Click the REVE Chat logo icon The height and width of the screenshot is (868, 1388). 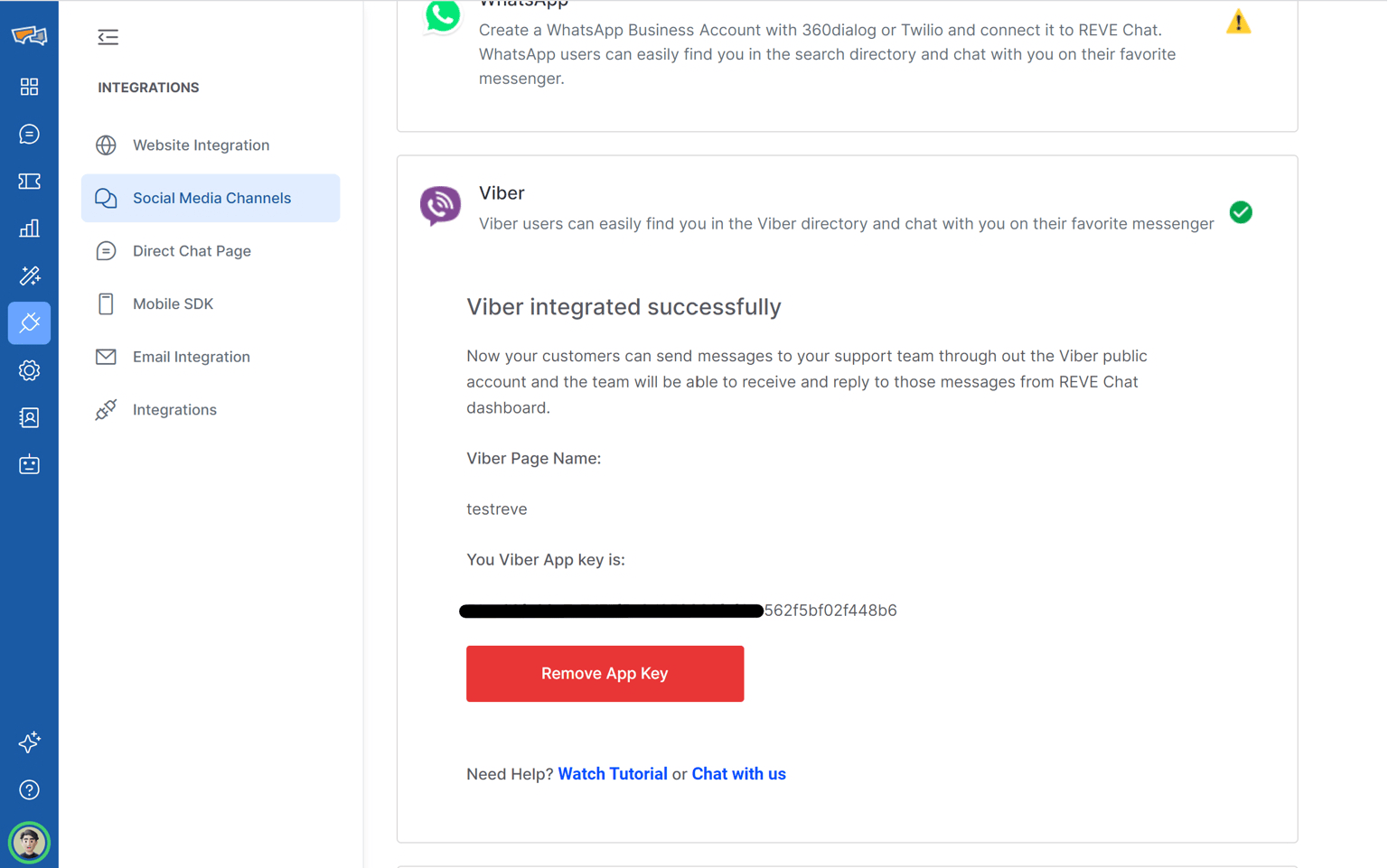point(29,35)
